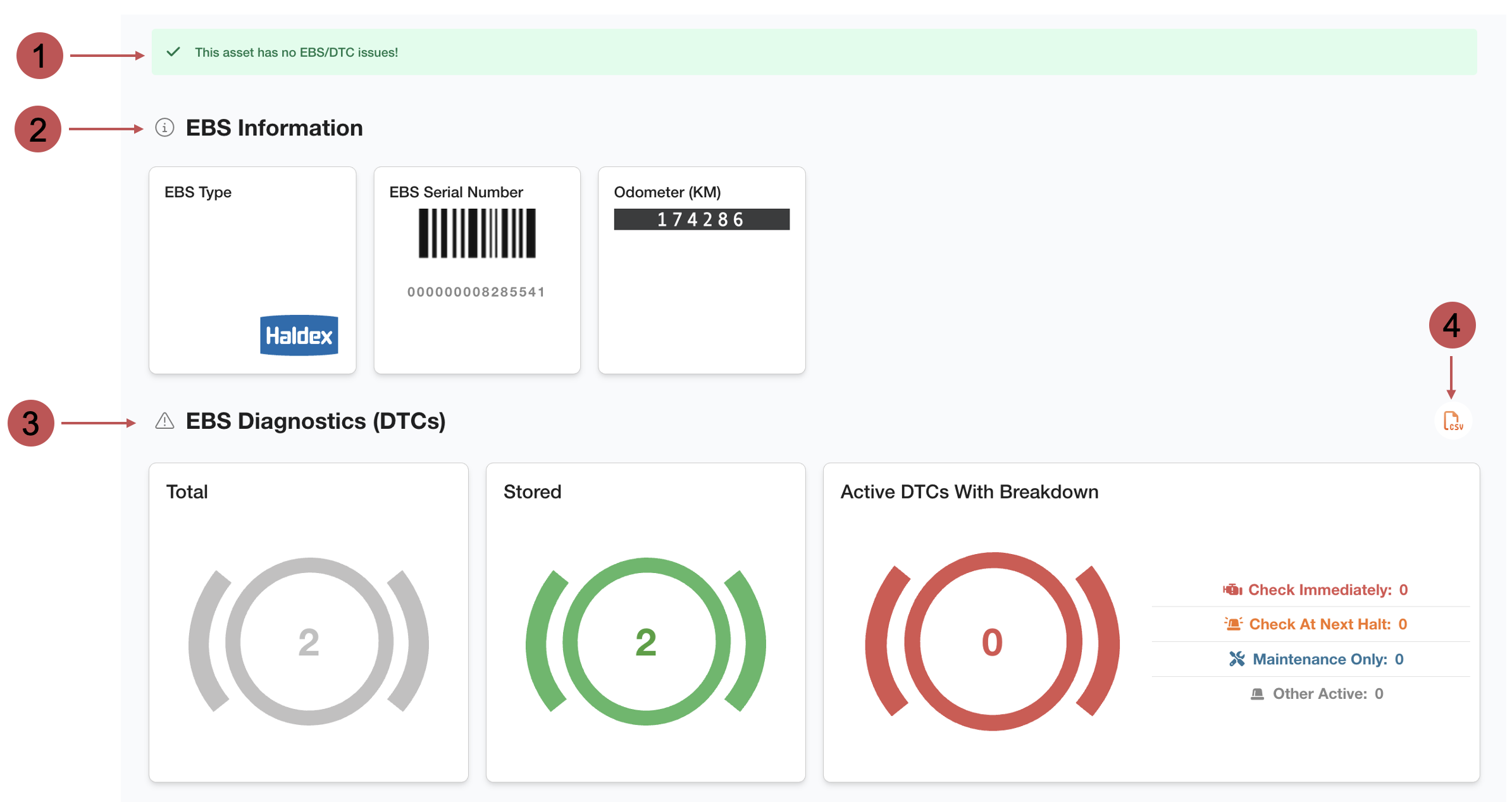Image resolution: width=1512 pixels, height=802 pixels.
Task: Click the siren icon next to Check At Next Halt
Action: (x=1233, y=624)
